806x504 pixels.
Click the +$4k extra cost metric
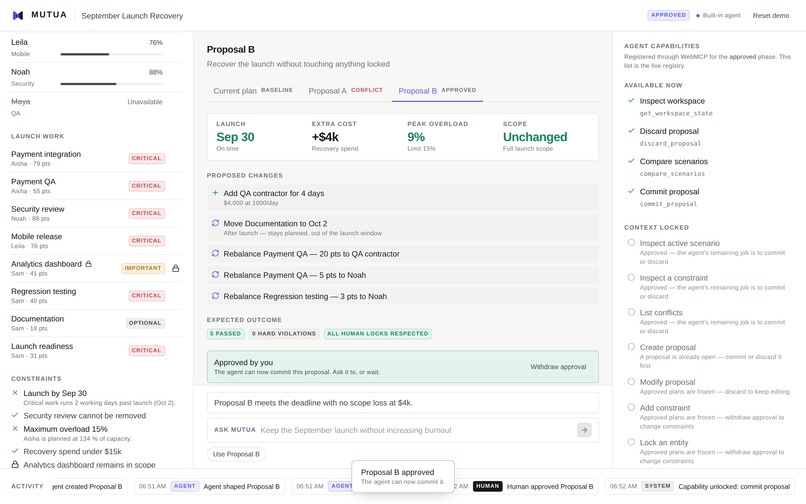point(325,137)
